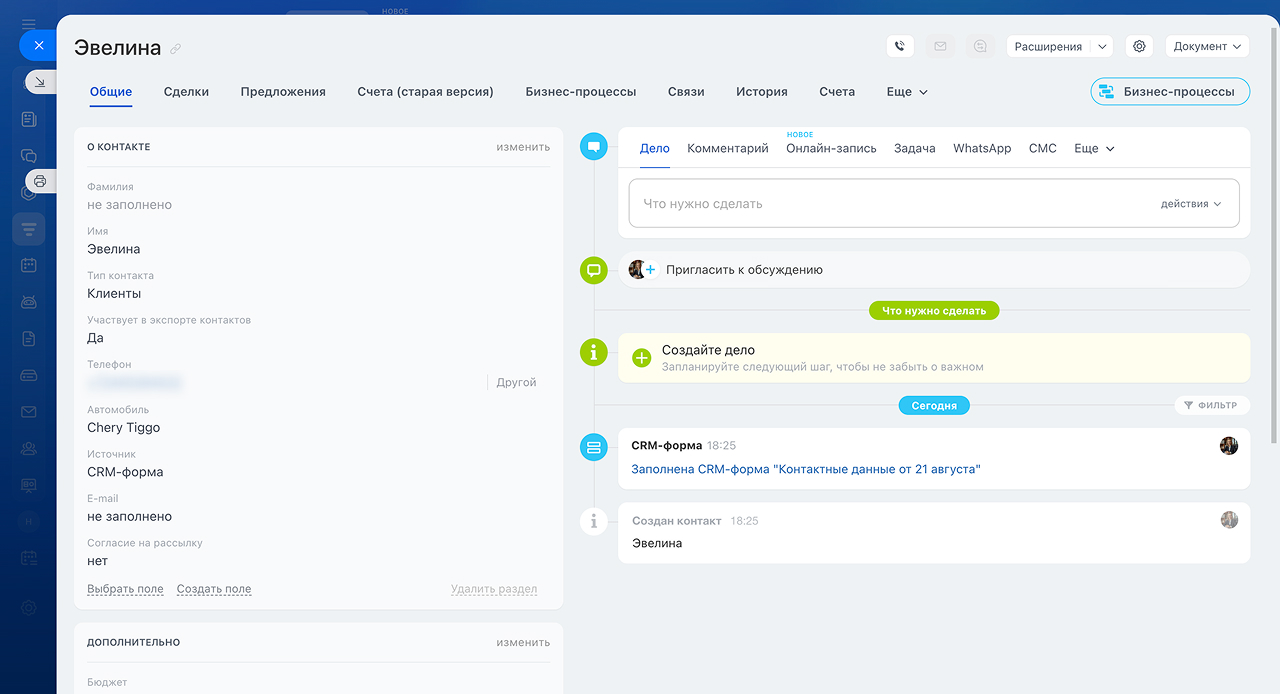Open the calendar icon in left sidebar
1280x694 pixels.
point(29,265)
